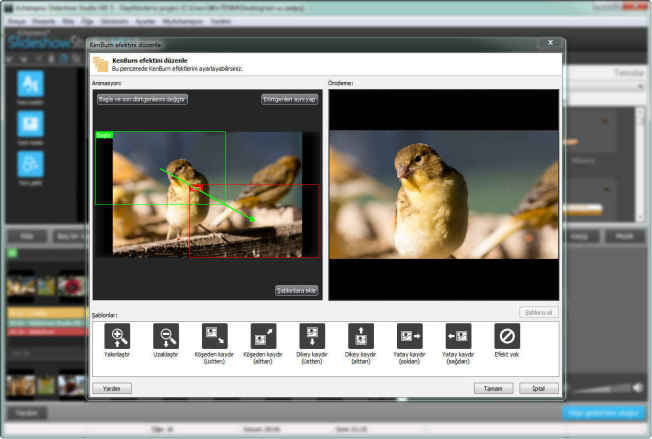Click the make rectangles identical button
Screen dimensions: 652x439
(x=290, y=99)
